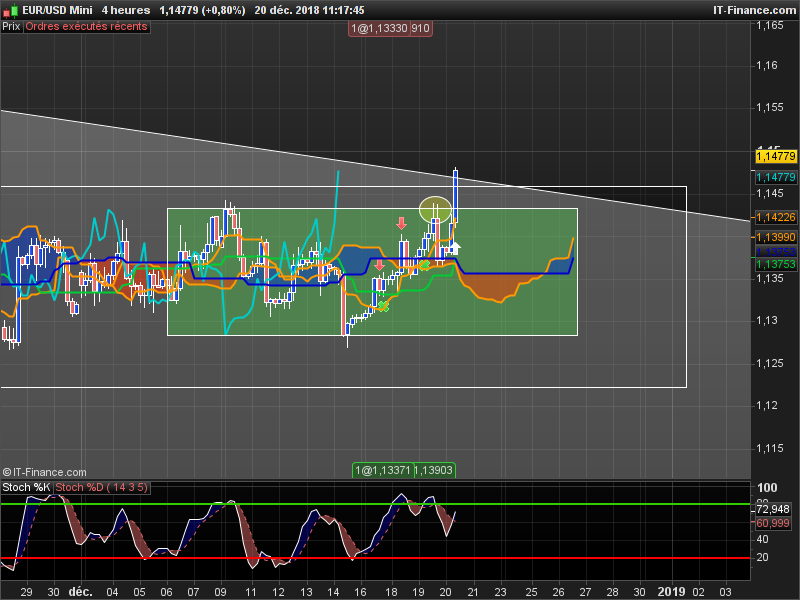Click the 2019 marker on the time axis
Screen dimensions: 800x600
click(x=671, y=591)
